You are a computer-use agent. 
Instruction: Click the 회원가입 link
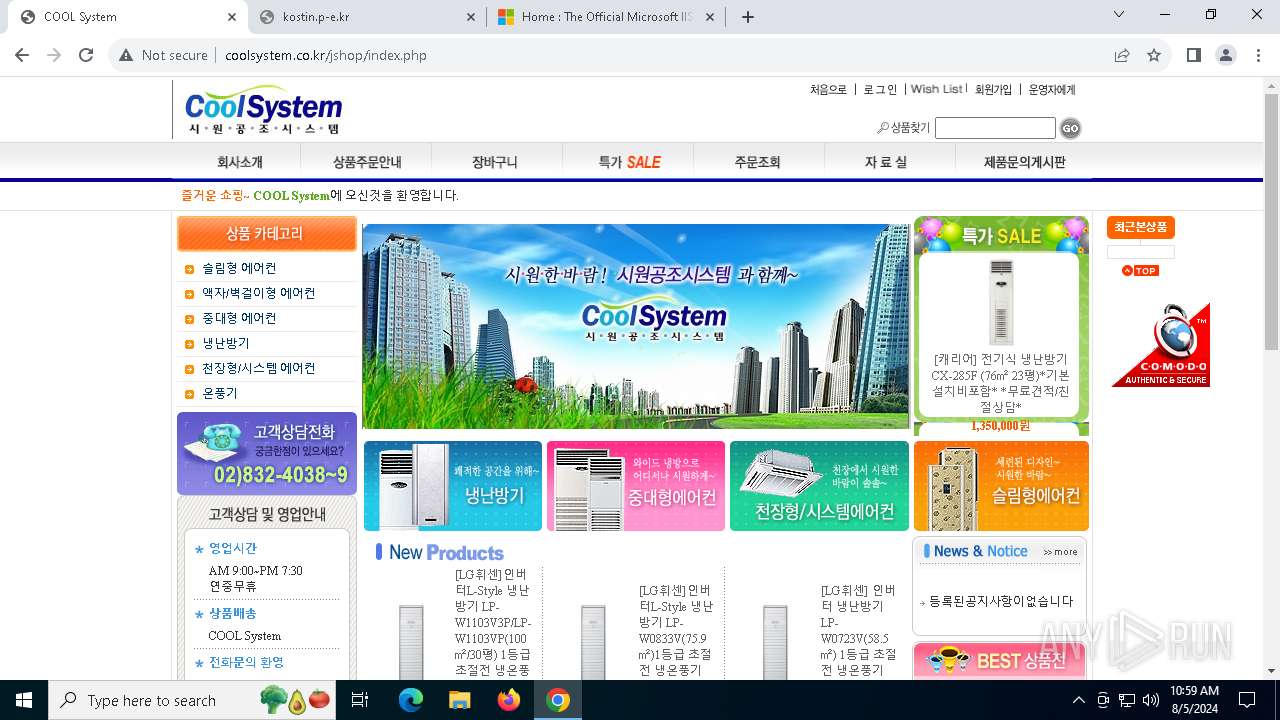point(993,89)
